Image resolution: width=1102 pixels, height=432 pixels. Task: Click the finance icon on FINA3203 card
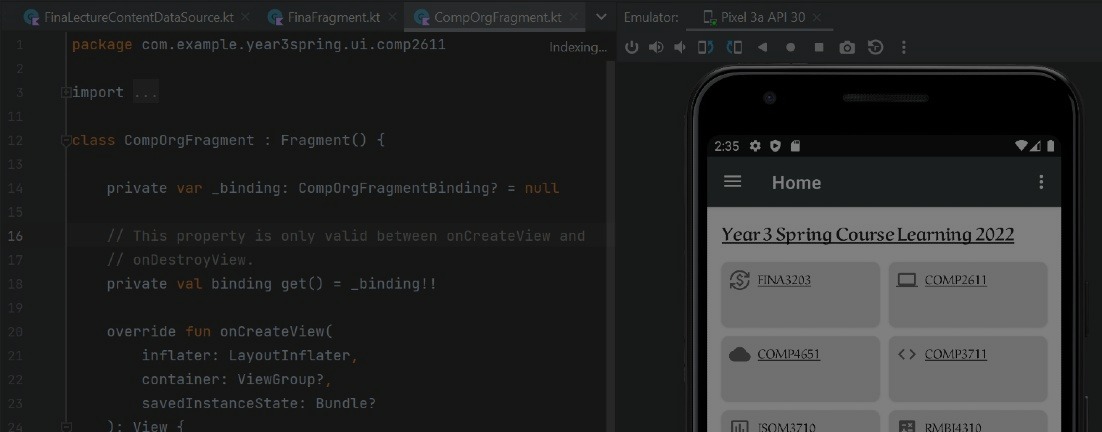(x=739, y=280)
